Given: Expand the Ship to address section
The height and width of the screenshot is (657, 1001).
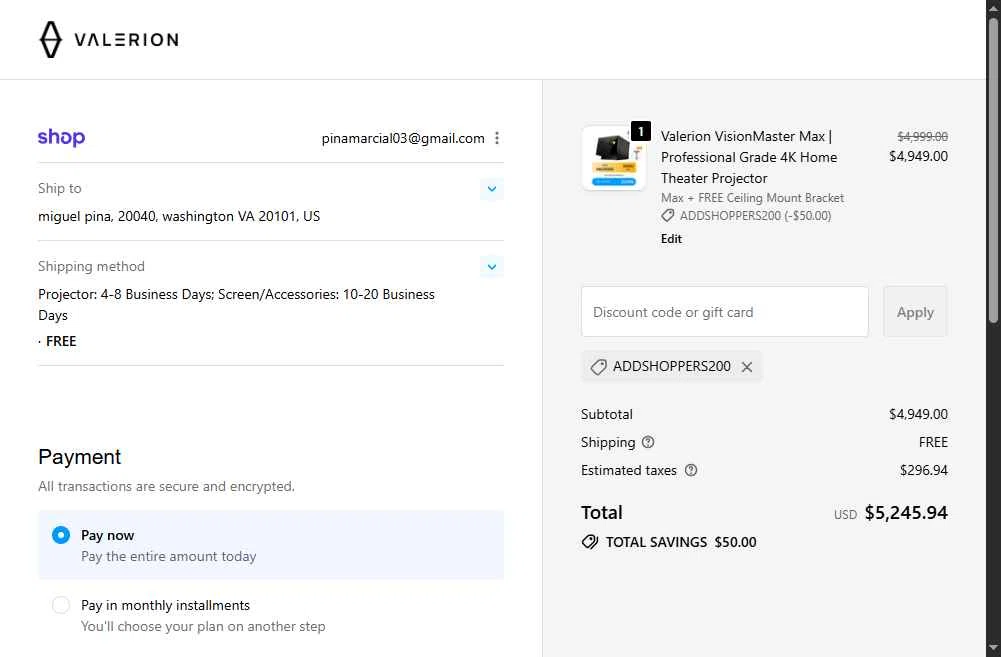Looking at the screenshot, I should pyautogui.click(x=492, y=189).
